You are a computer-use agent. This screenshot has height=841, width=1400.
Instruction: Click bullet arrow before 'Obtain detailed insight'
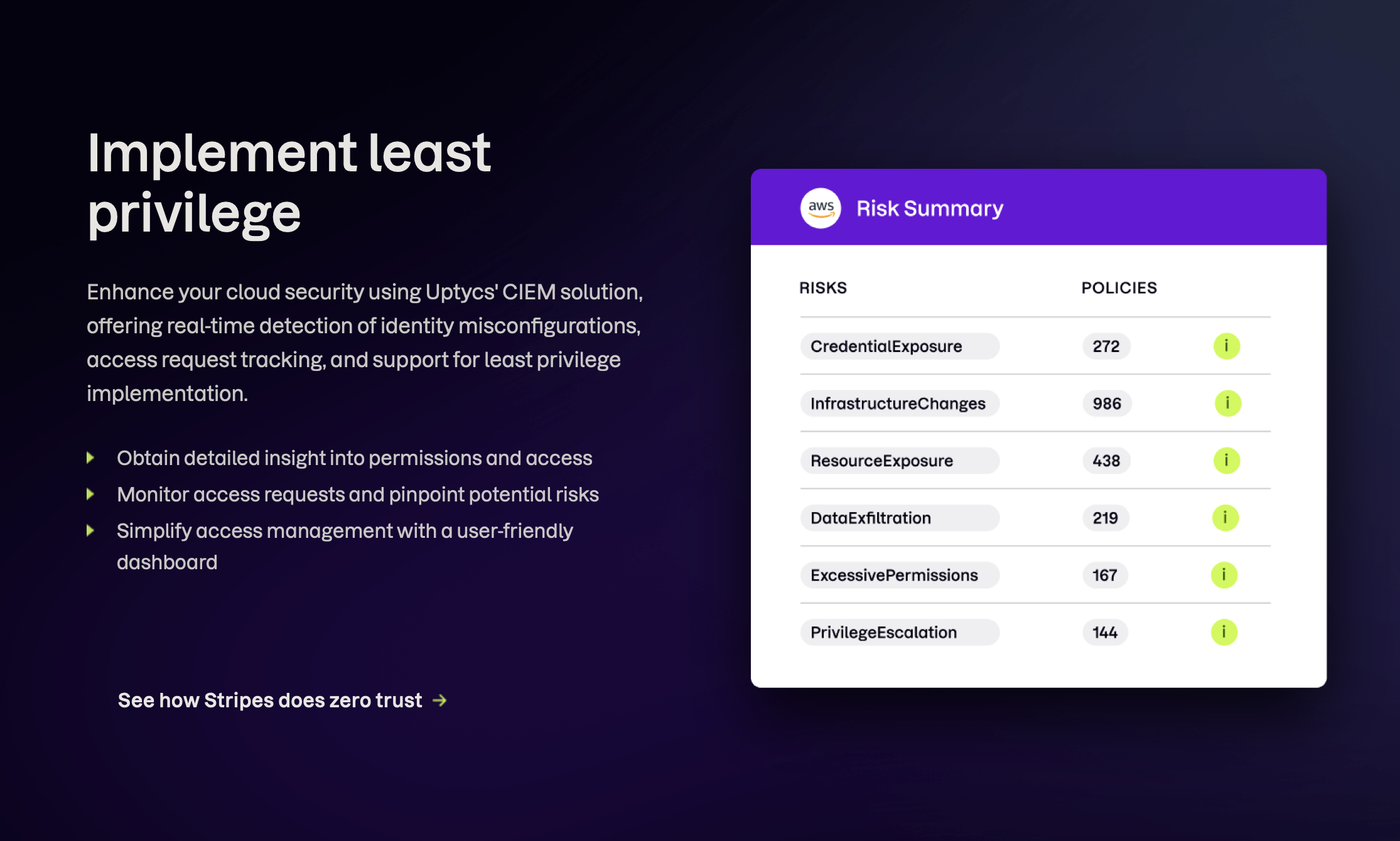[x=90, y=458]
